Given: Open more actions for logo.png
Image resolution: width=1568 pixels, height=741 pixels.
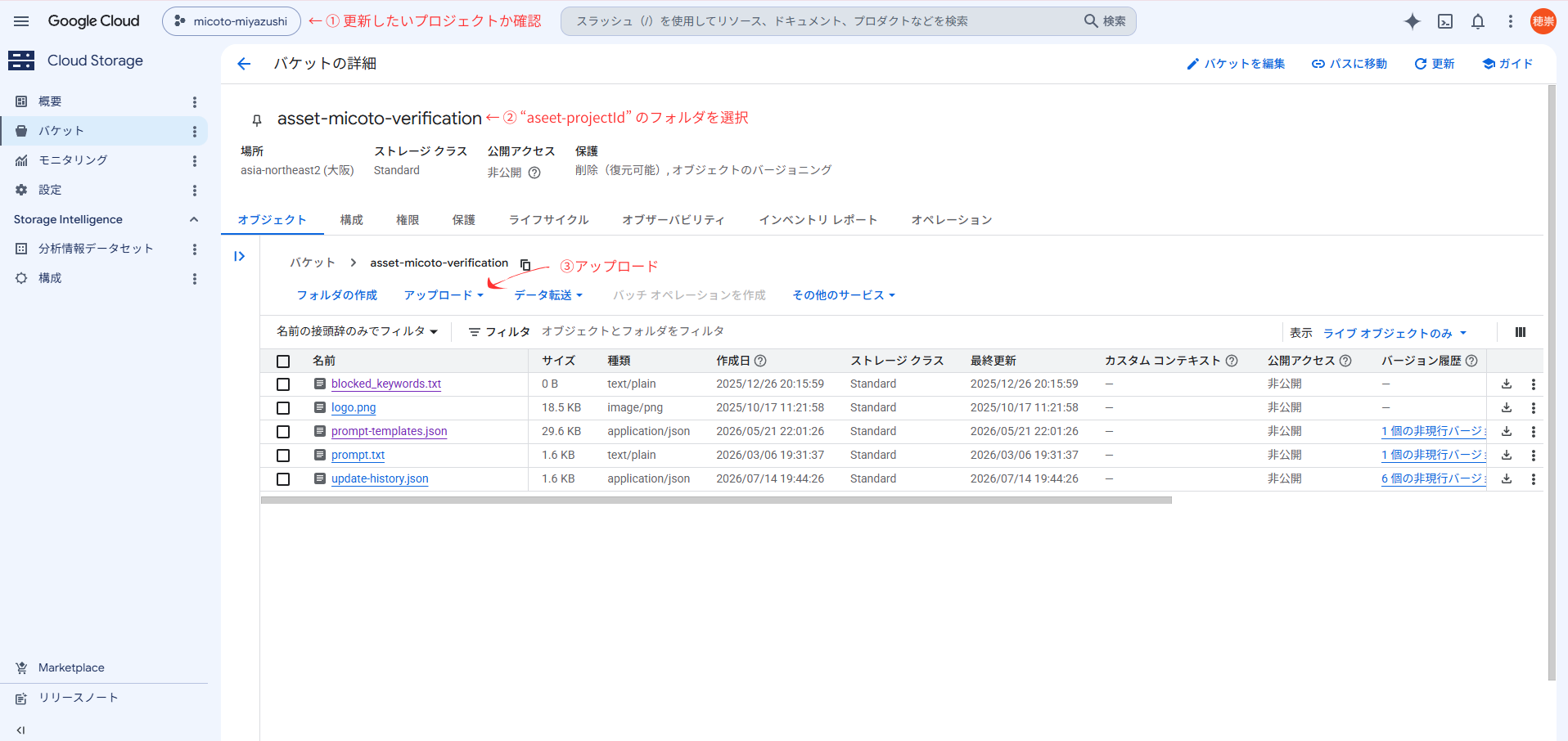Looking at the screenshot, I should point(1534,407).
